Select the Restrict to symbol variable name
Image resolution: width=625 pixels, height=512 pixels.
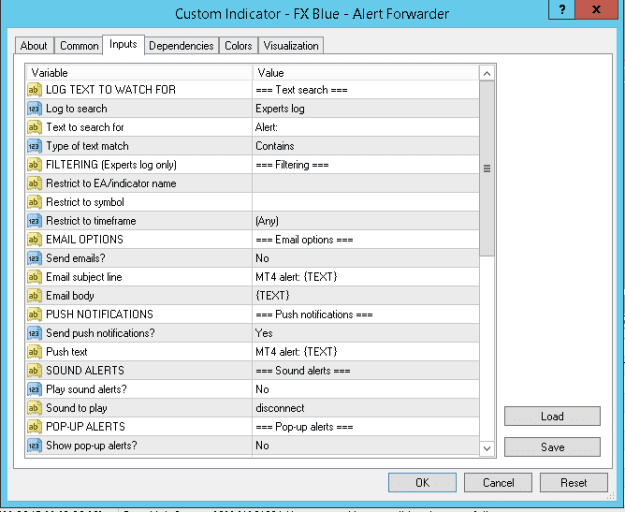tap(85, 202)
